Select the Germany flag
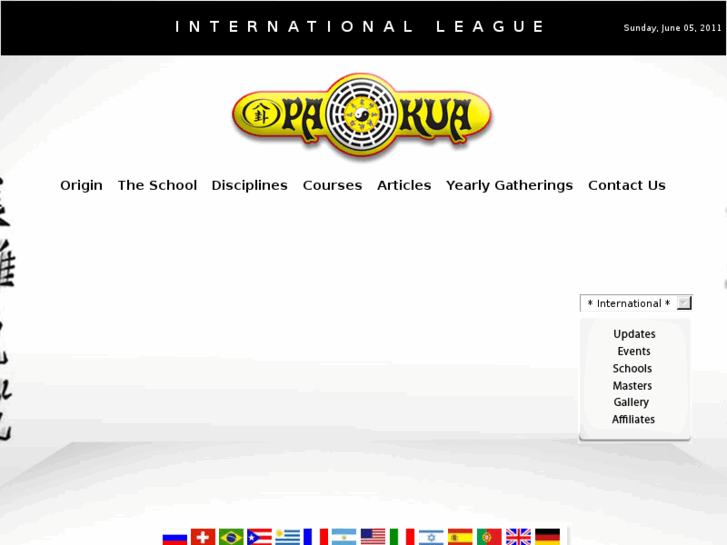Screen dimensions: 727x545 pos(548,537)
